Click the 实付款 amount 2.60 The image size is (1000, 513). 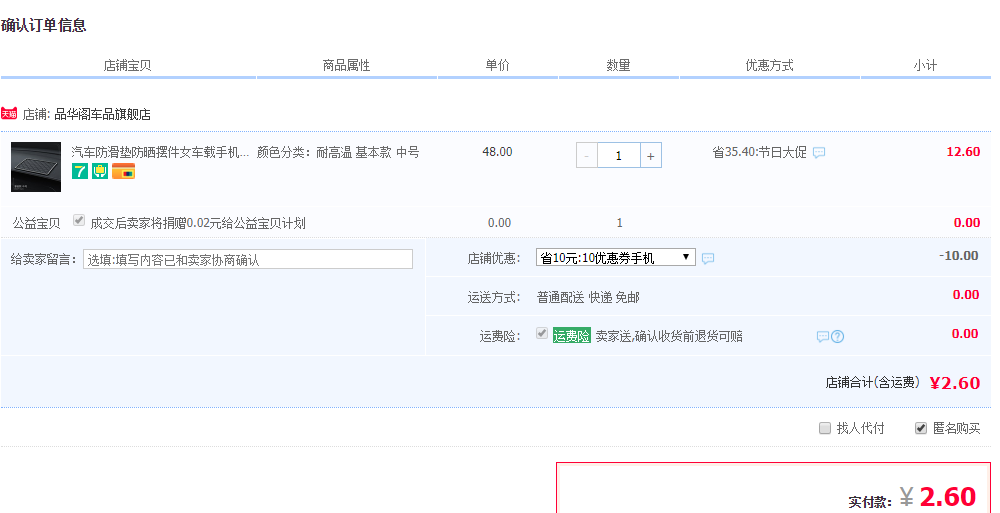(x=948, y=496)
